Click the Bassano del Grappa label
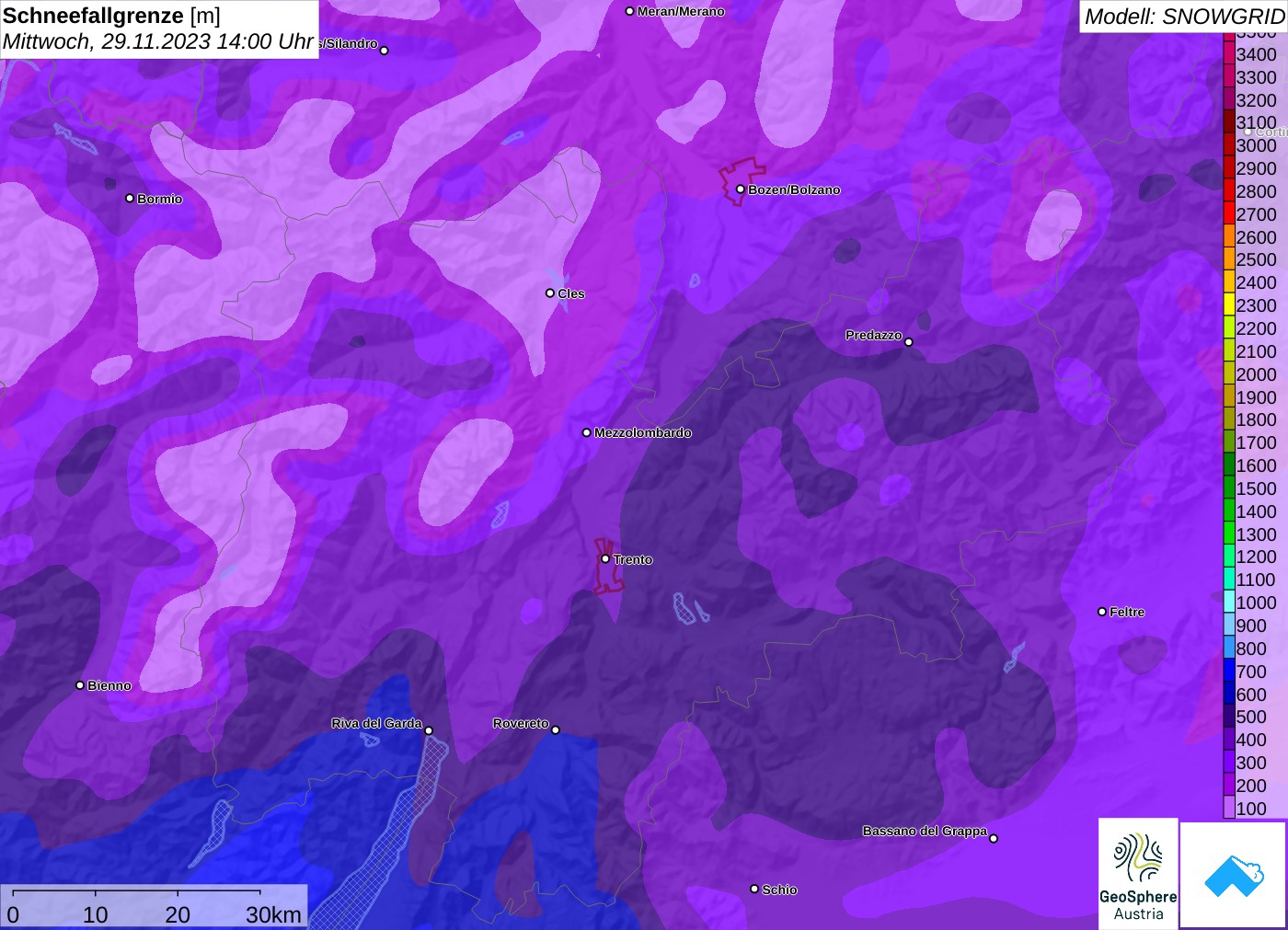The image size is (1288, 930). point(925,831)
